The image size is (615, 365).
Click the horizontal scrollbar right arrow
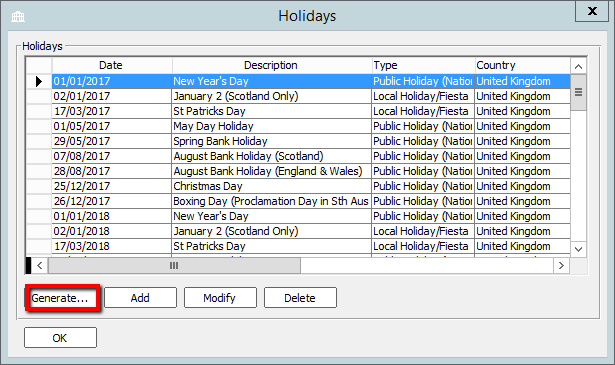(x=561, y=265)
